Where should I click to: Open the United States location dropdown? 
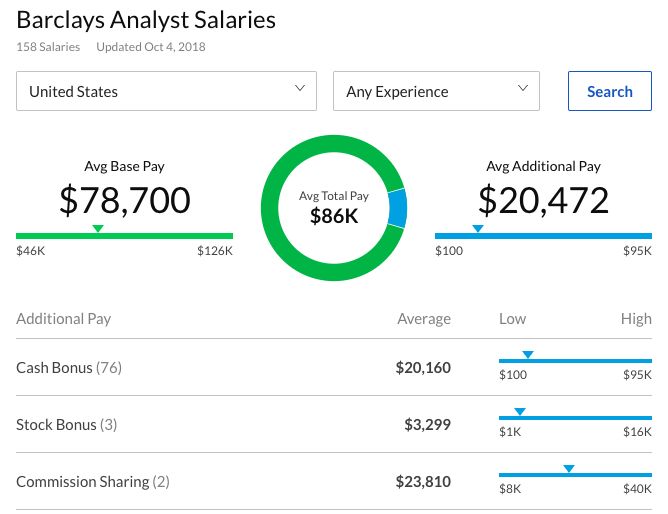tap(166, 91)
